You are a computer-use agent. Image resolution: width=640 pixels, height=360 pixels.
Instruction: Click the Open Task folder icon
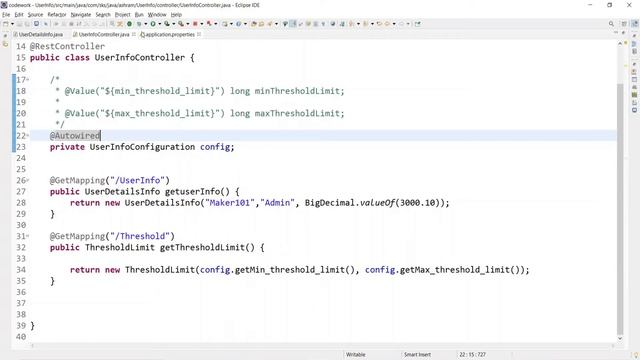coord(261,24)
